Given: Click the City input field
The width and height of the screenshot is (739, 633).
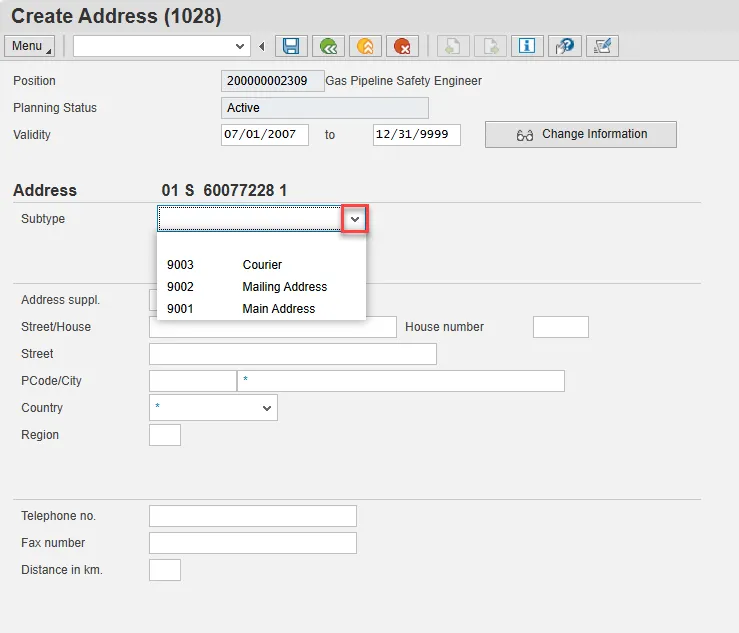Looking at the screenshot, I should [401, 381].
